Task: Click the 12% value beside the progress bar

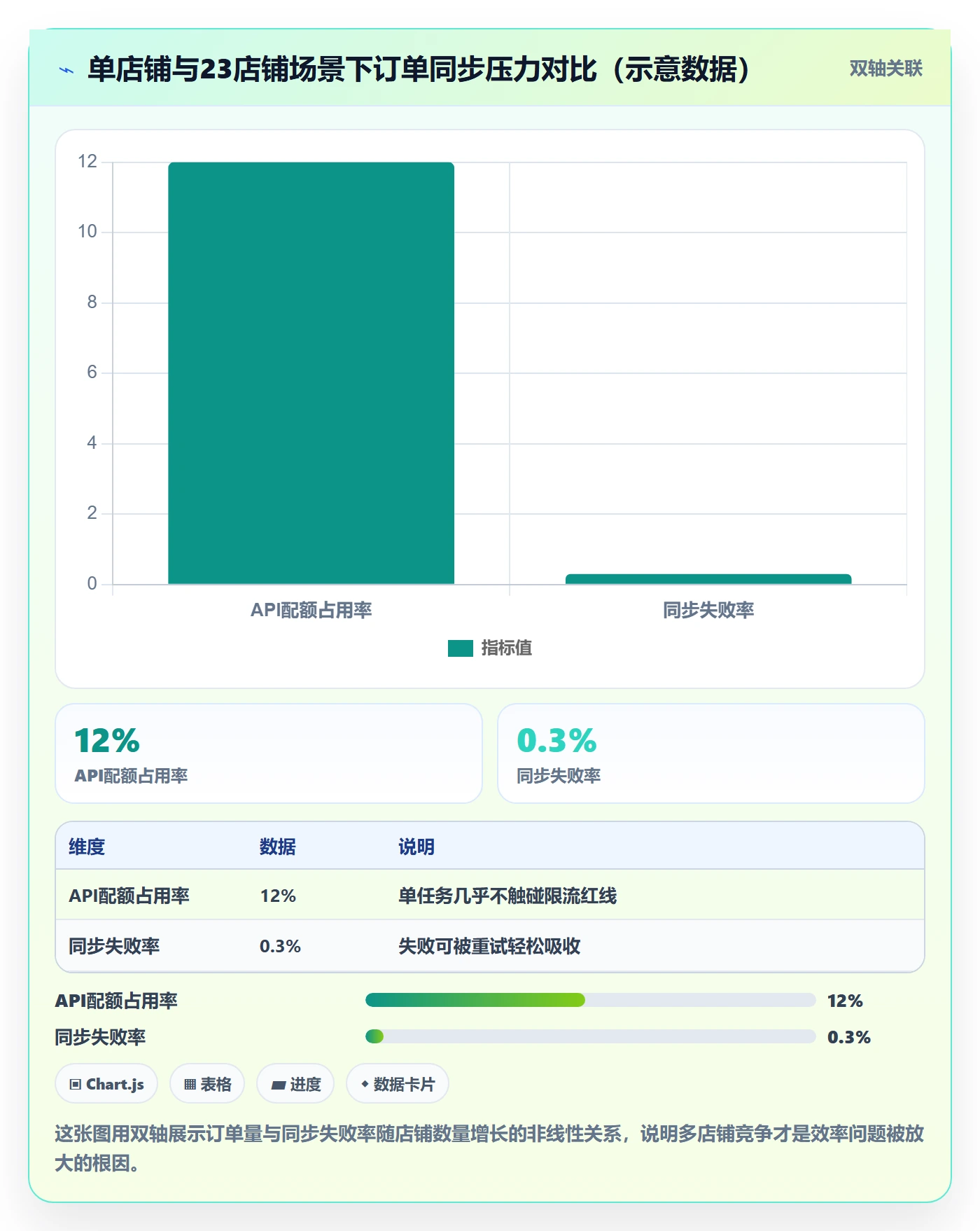Action: (x=845, y=1001)
